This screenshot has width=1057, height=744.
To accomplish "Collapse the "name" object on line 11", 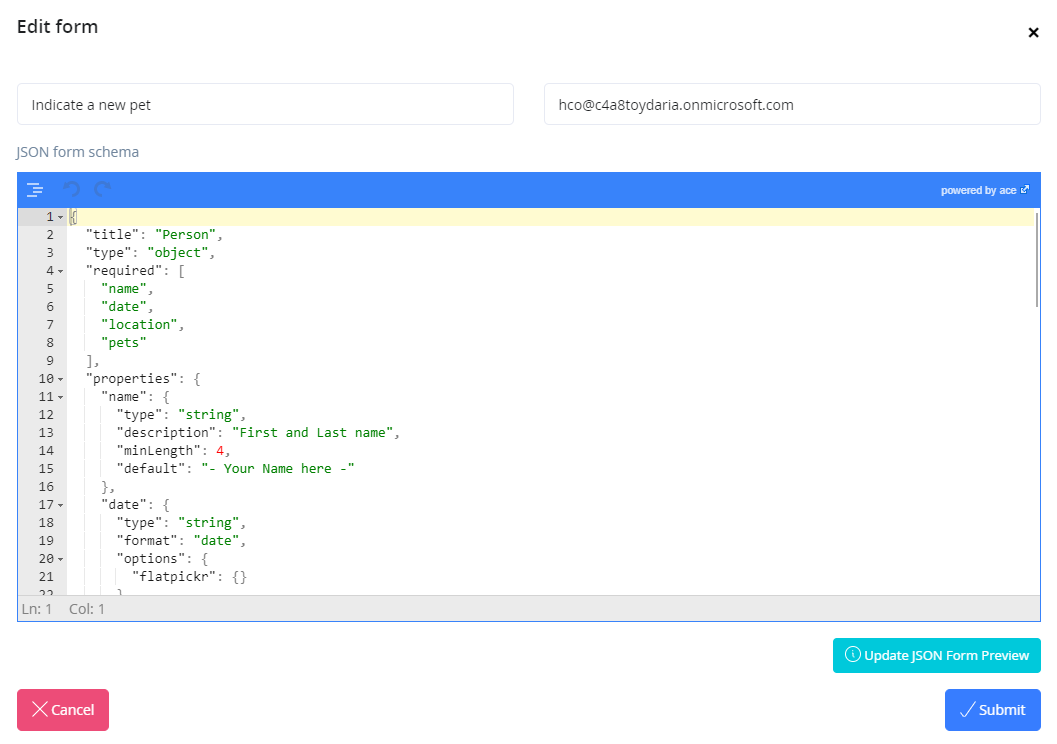I will pyautogui.click(x=60, y=397).
